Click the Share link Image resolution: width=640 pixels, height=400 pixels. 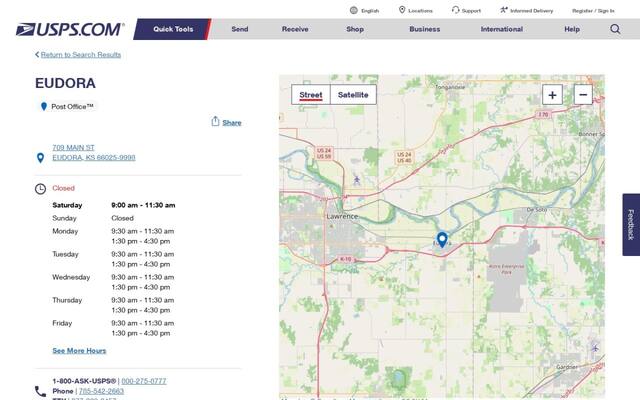[x=232, y=122]
